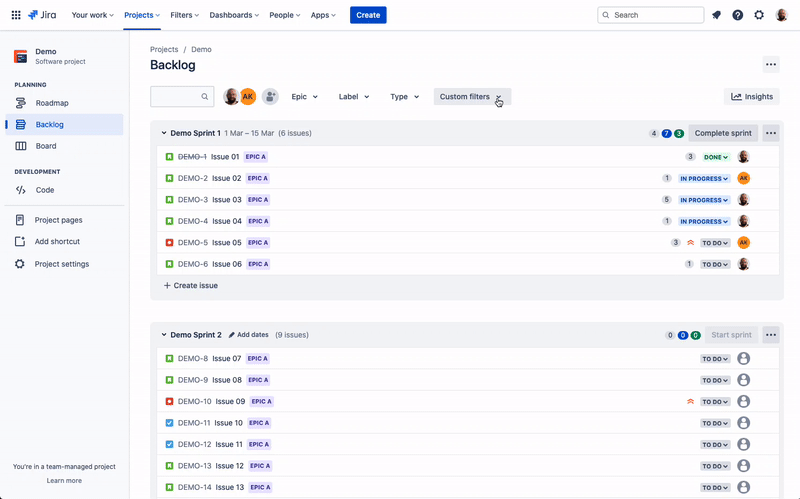Click the high priority icon on DEMO-10
The image size is (800, 499).
tap(690, 402)
